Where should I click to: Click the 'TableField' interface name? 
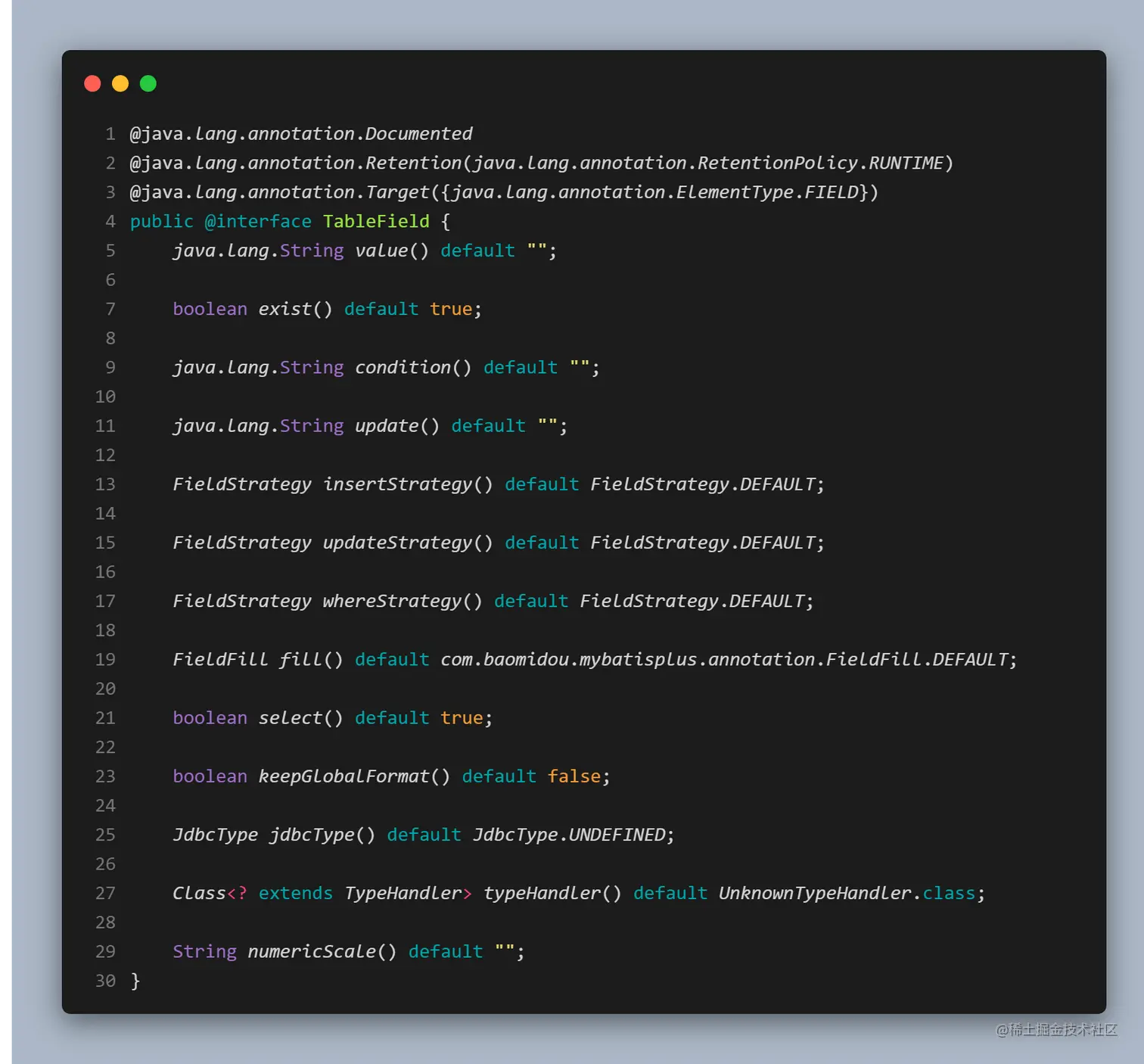coord(376,222)
